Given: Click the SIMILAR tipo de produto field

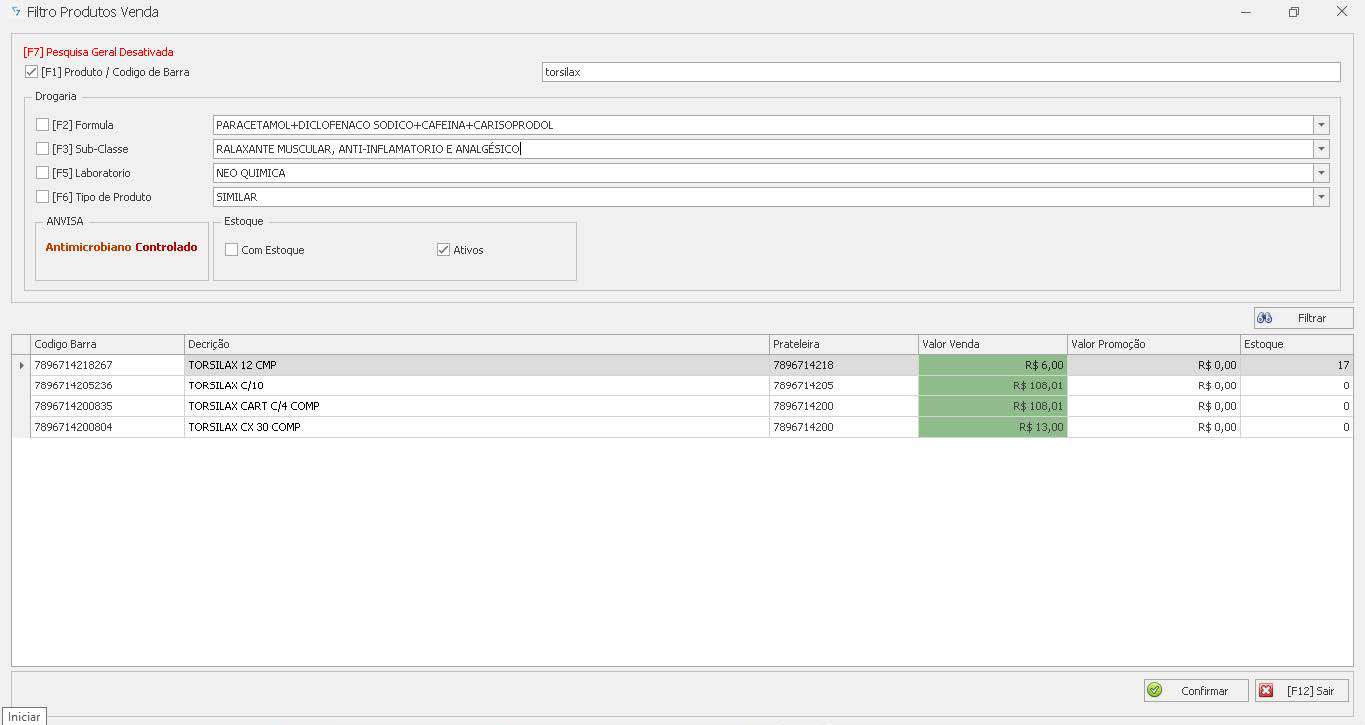Looking at the screenshot, I should coord(763,197).
